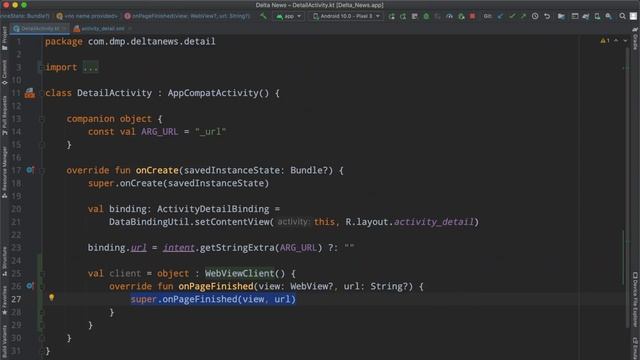640x360 pixels.
Task: Click the 'no name provided' breadcrumb
Action: tap(87, 16)
